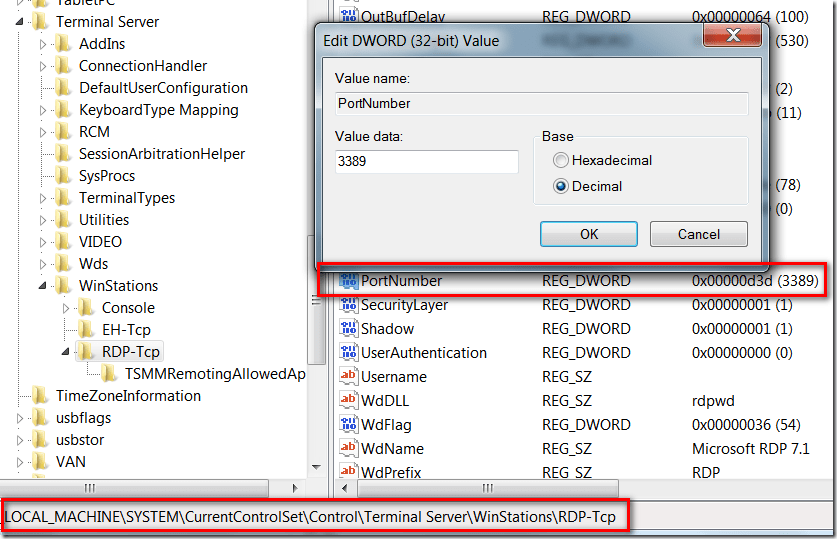Click the usbstor folder icon
837x539 pixels.
[x=41, y=440]
